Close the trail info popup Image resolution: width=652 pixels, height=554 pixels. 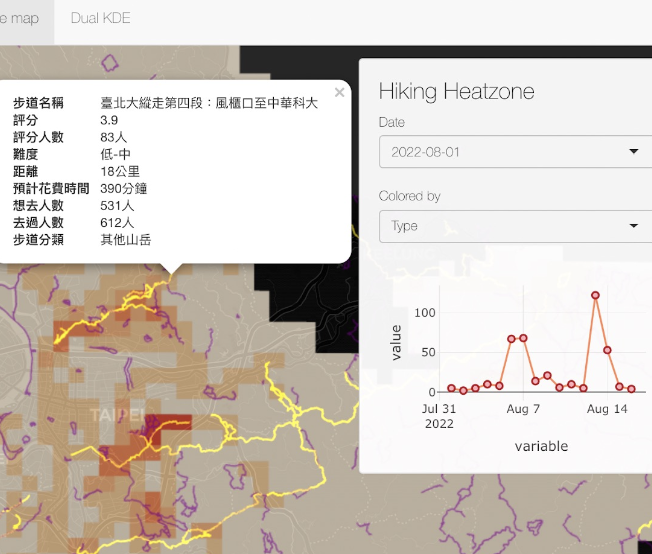coord(339,92)
